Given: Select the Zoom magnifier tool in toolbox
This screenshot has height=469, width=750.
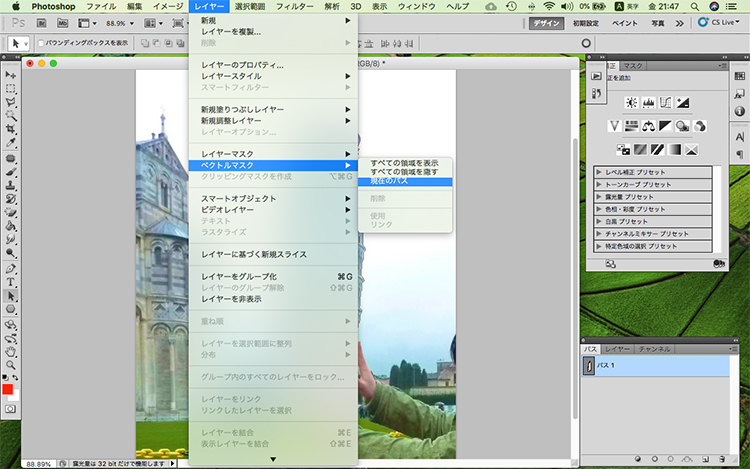Looking at the screenshot, I should coord(11,365).
